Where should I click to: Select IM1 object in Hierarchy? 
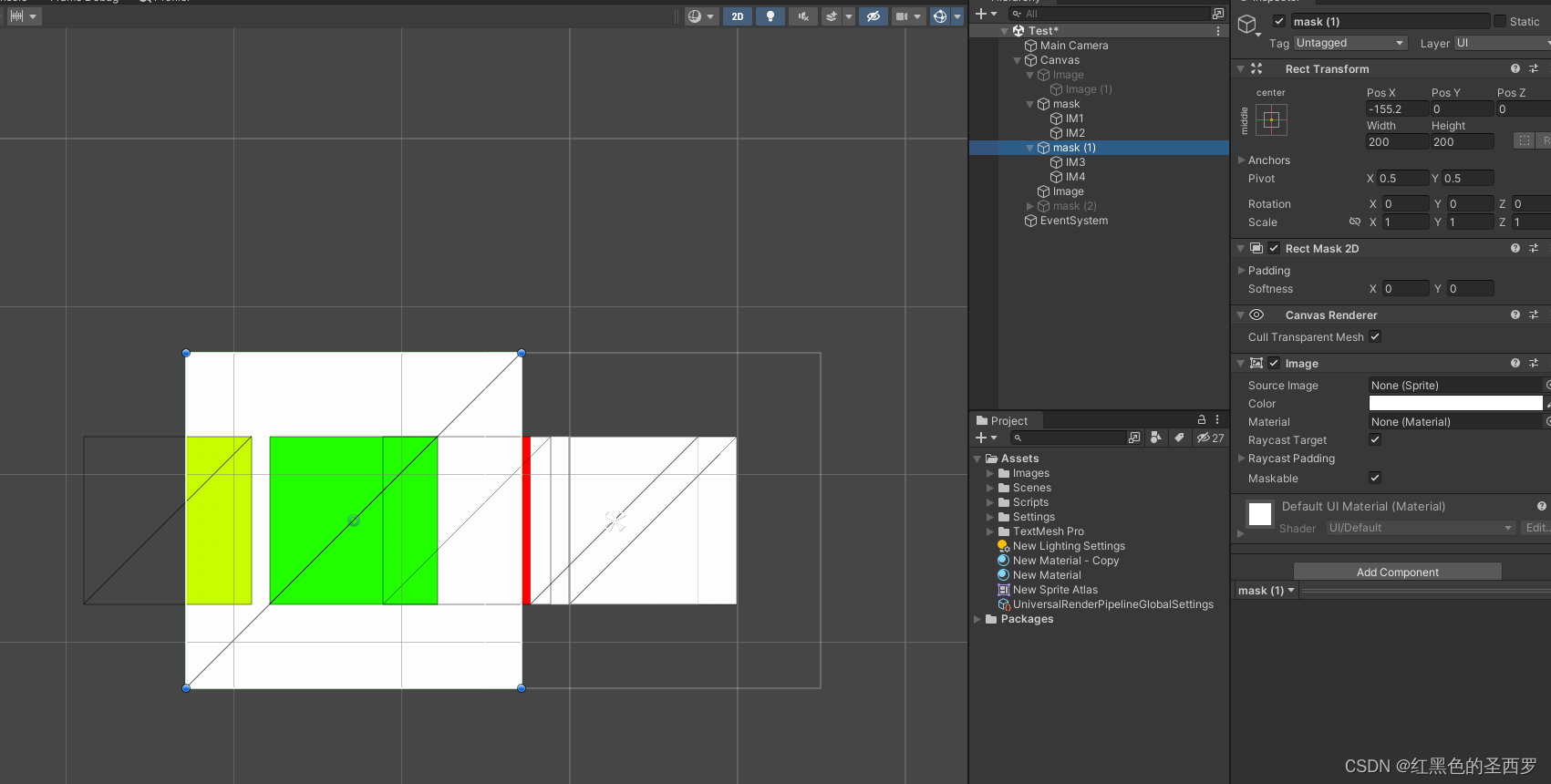pos(1074,119)
